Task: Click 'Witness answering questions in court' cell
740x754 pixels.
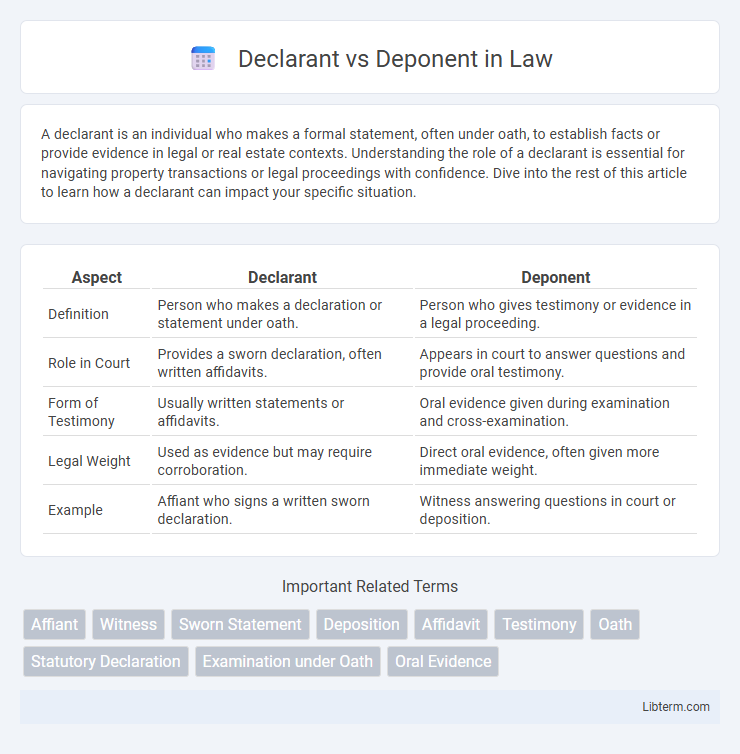Action: (x=555, y=510)
